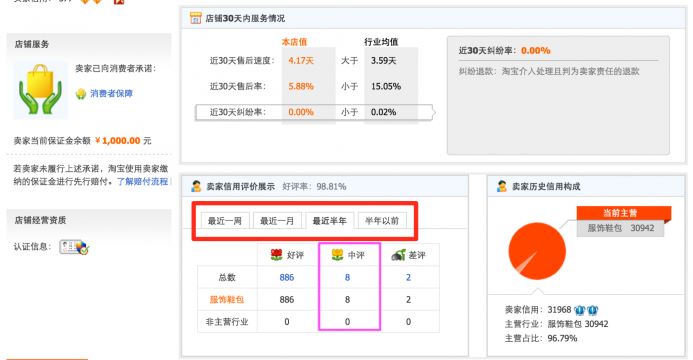Click the orange pie chart
The height and width of the screenshot is (360, 693).
[x=537, y=251]
